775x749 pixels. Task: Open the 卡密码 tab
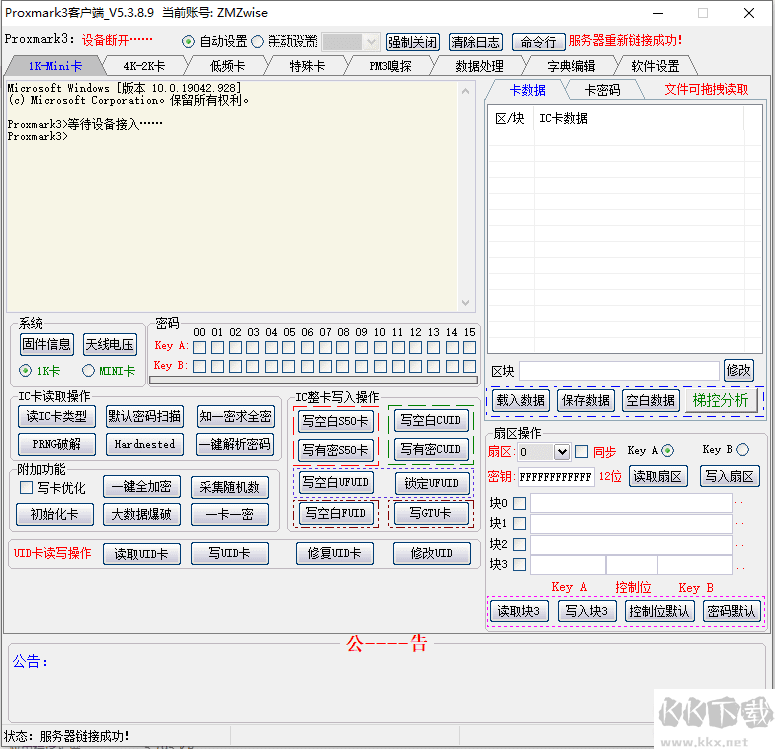[601, 90]
